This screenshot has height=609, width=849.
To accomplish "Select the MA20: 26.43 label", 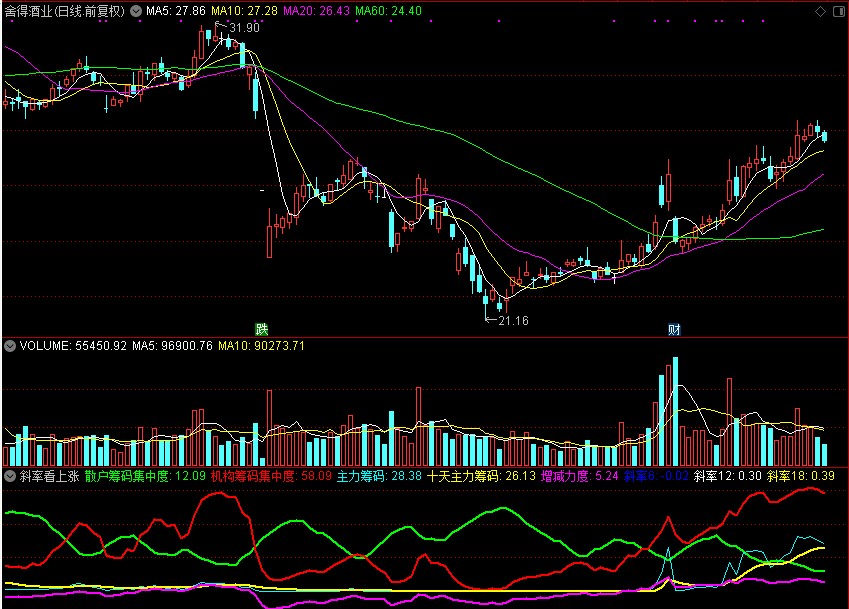I will tap(316, 11).
